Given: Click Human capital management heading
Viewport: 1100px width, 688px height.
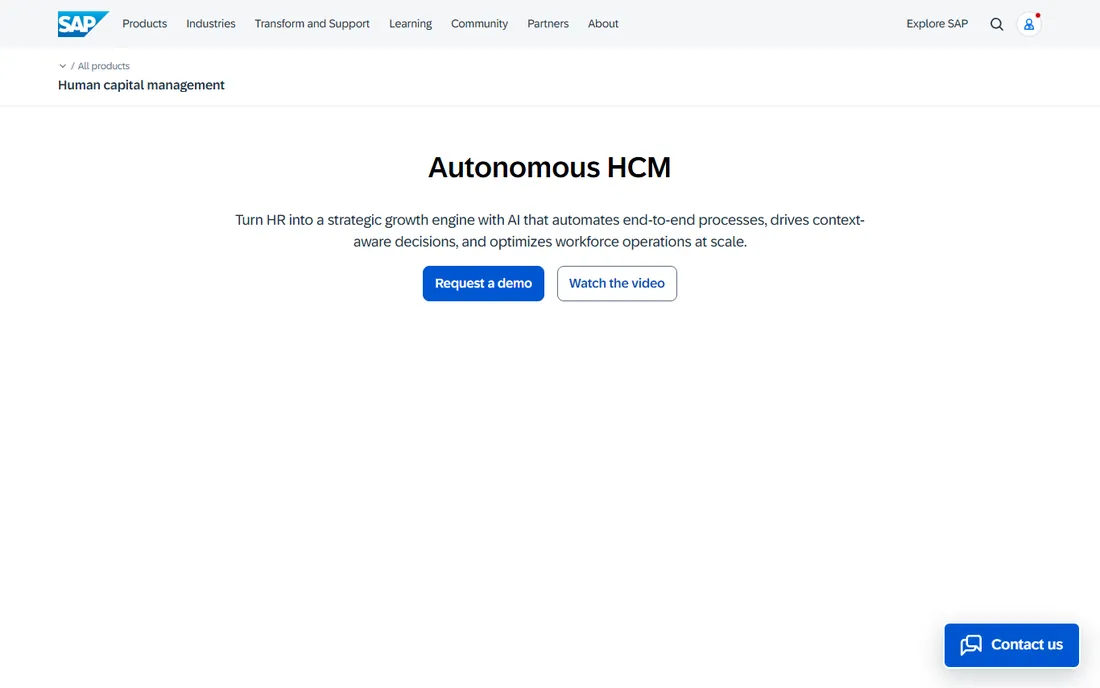Looking at the screenshot, I should 141,85.
